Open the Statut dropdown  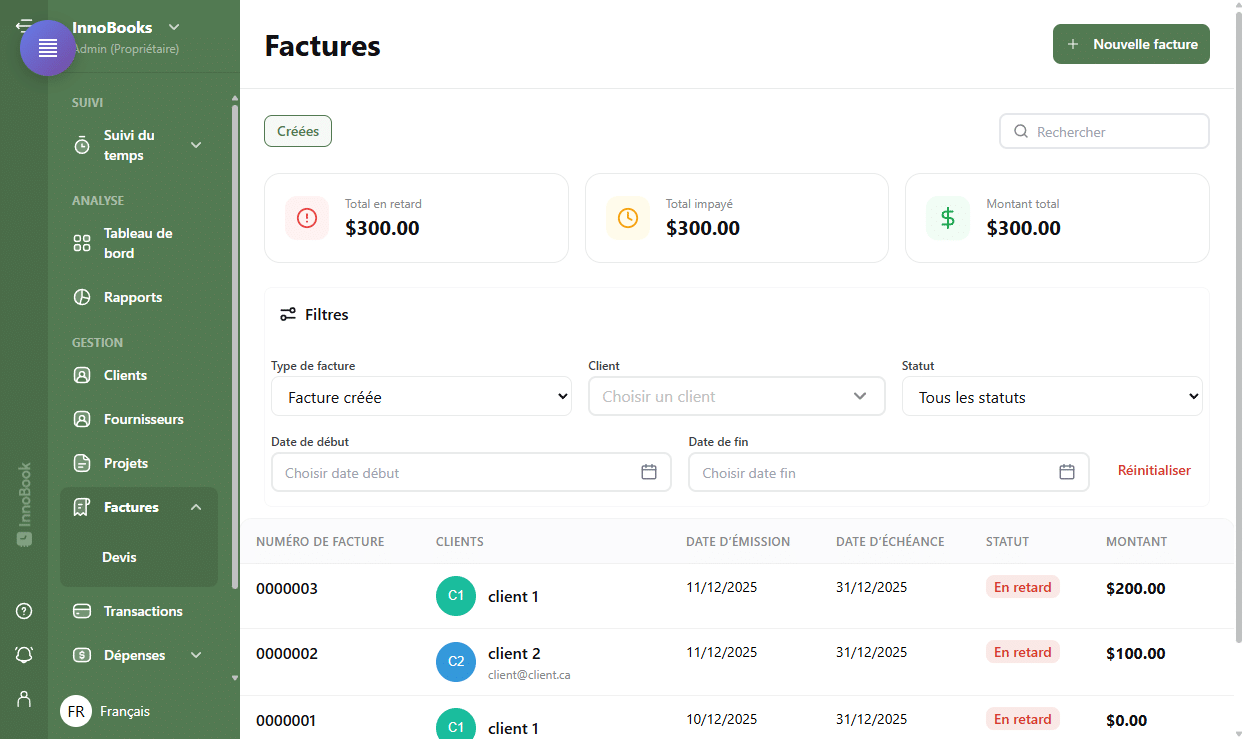pos(1052,397)
